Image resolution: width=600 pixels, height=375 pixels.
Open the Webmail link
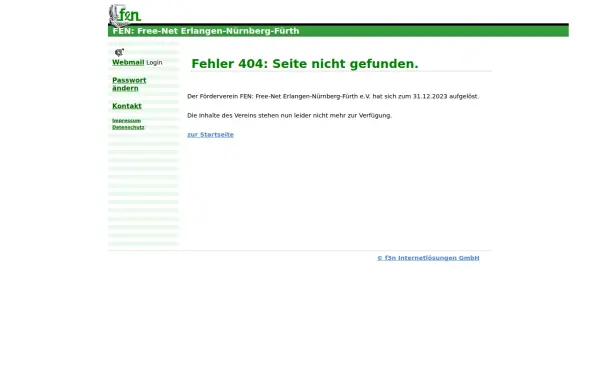pos(128,62)
